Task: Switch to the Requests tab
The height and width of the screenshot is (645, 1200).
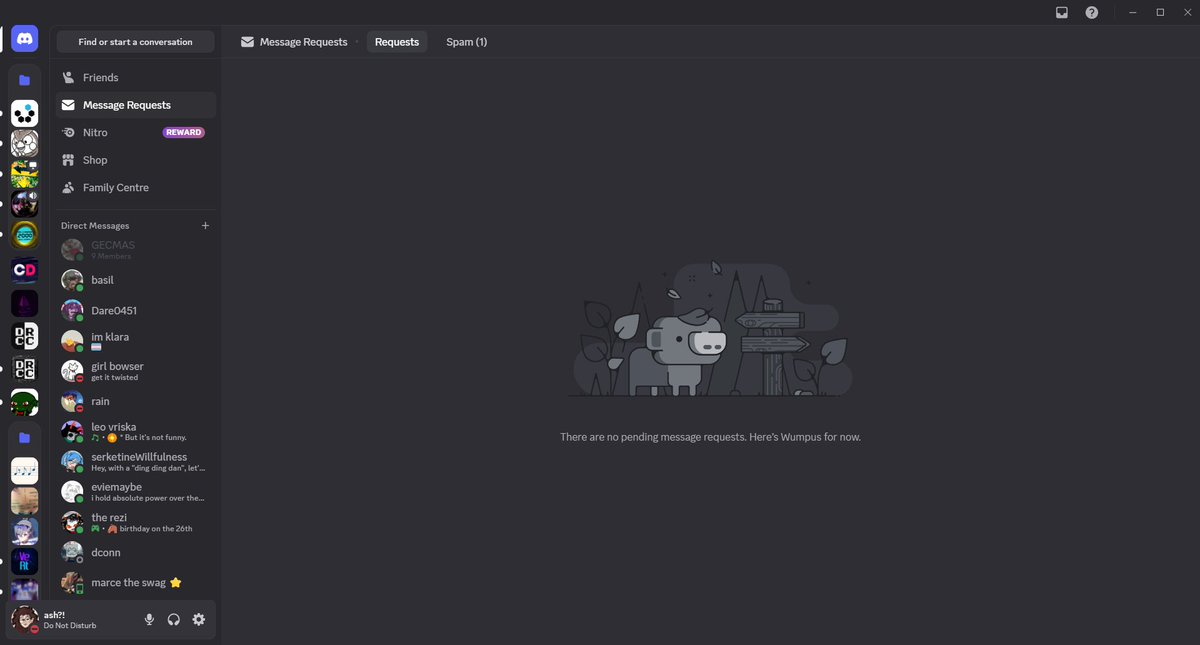Action: [x=397, y=42]
